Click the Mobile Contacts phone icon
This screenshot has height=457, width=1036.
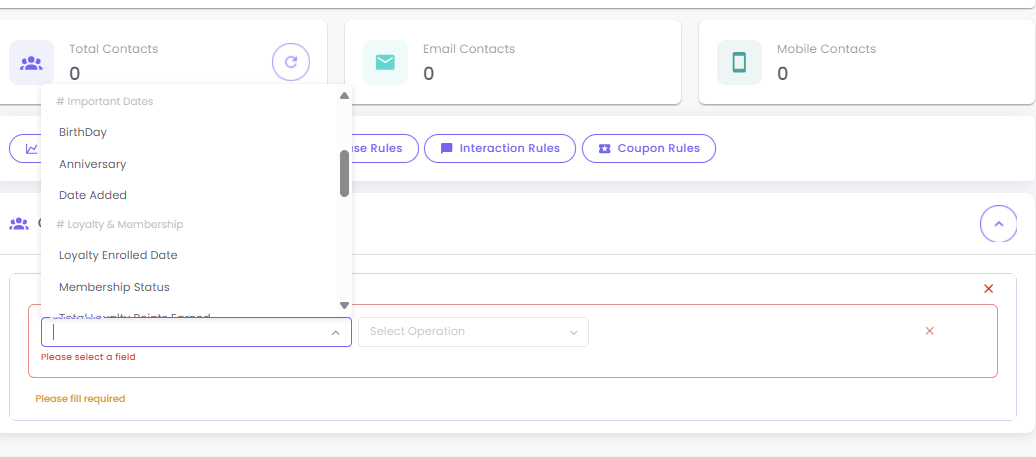pos(739,63)
